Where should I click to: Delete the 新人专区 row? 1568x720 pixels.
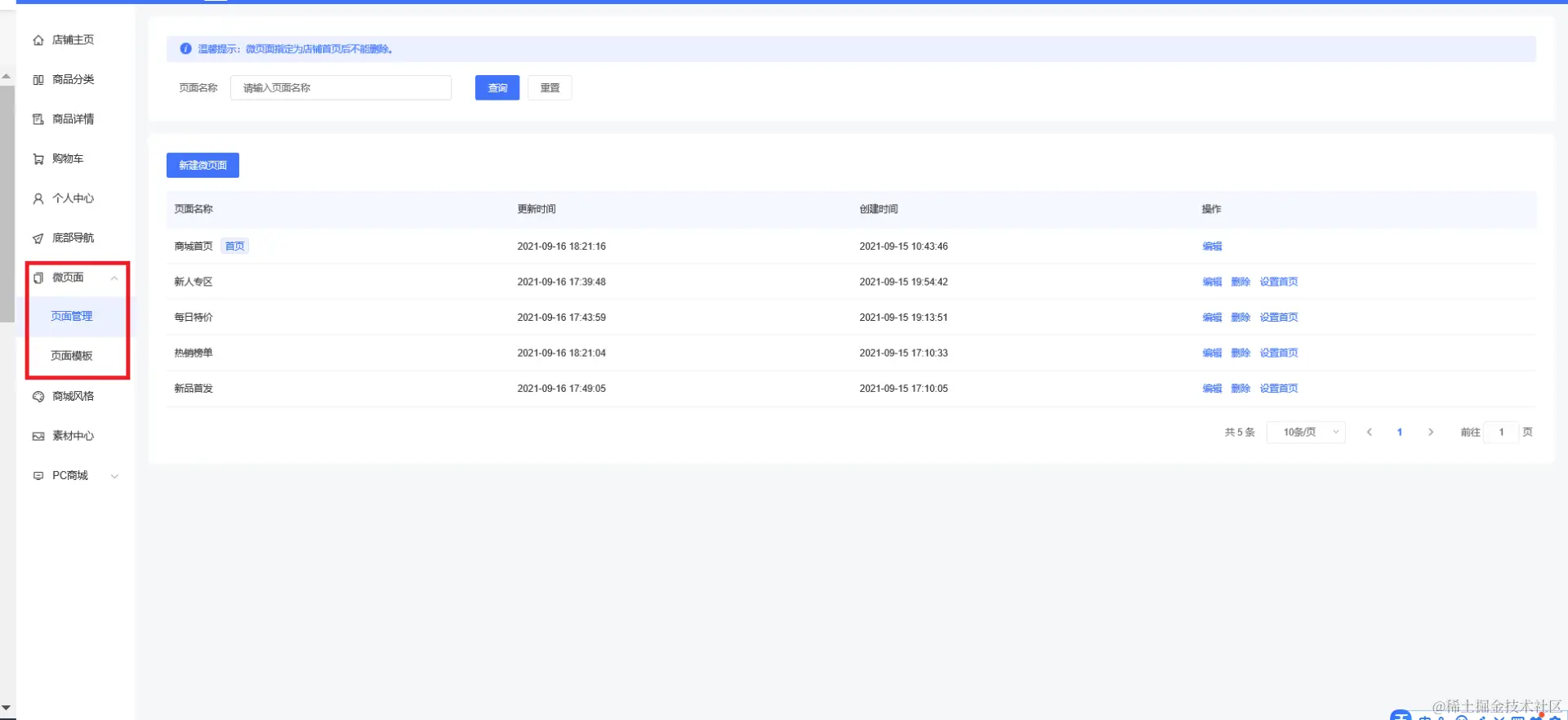1241,282
